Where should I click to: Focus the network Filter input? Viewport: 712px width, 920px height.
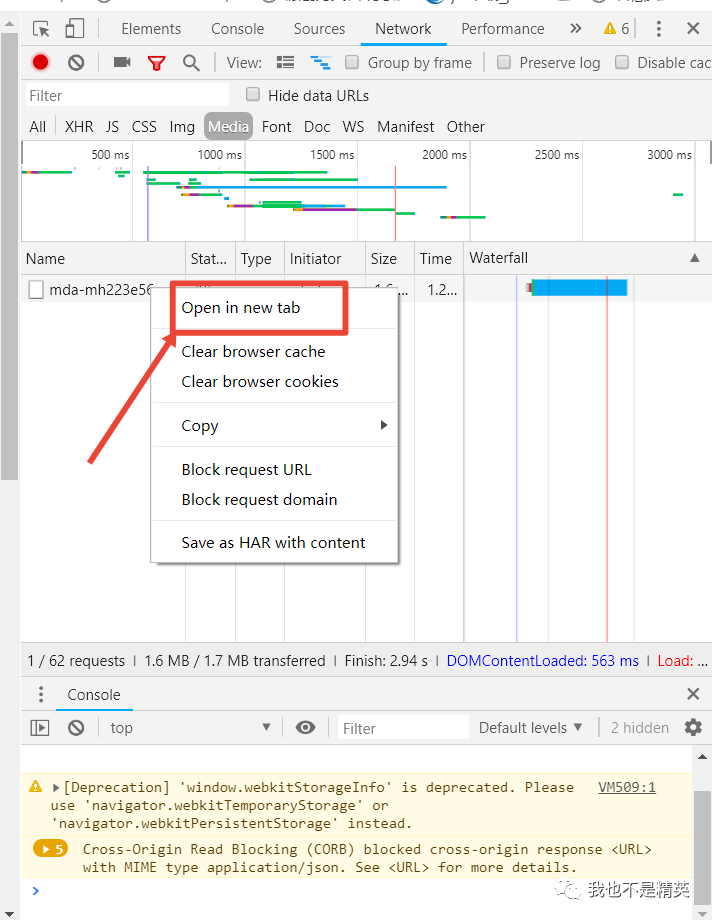point(127,95)
